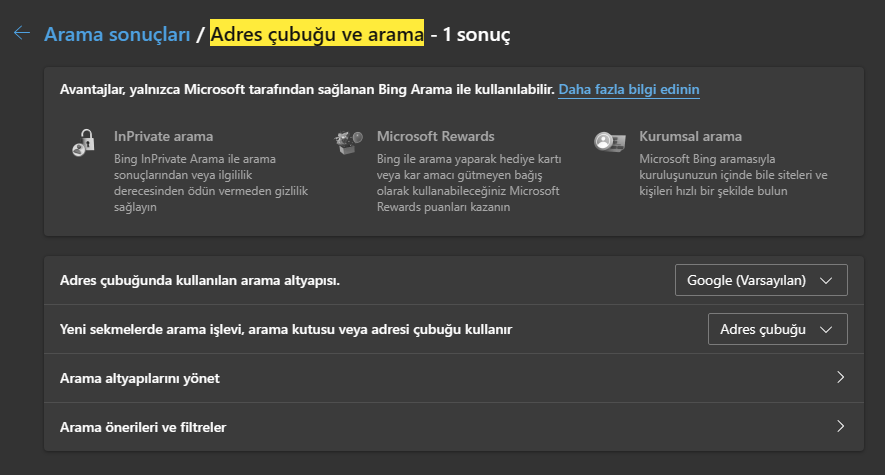Viewport: 885px width, 475px height.
Task: Click the Yeni sekmelerde arama işlevi label
Action: click(x=286, y=329)
